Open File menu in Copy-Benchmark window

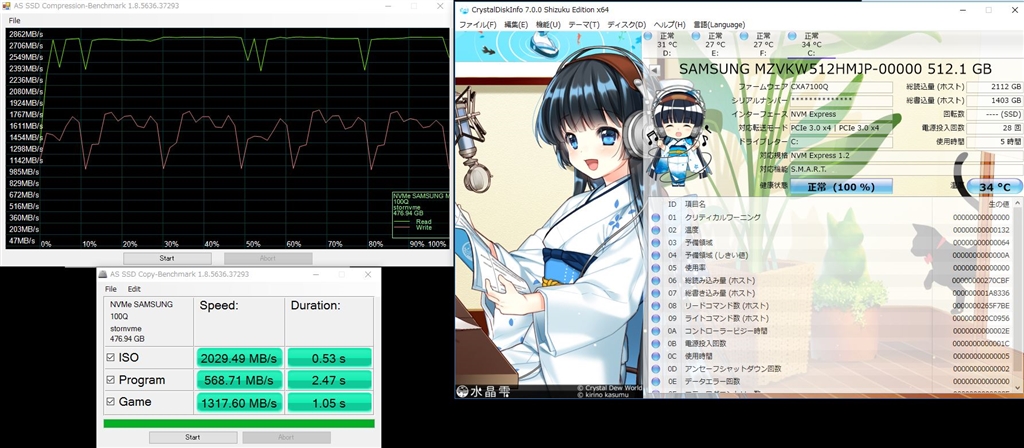[x=111, y=289]
